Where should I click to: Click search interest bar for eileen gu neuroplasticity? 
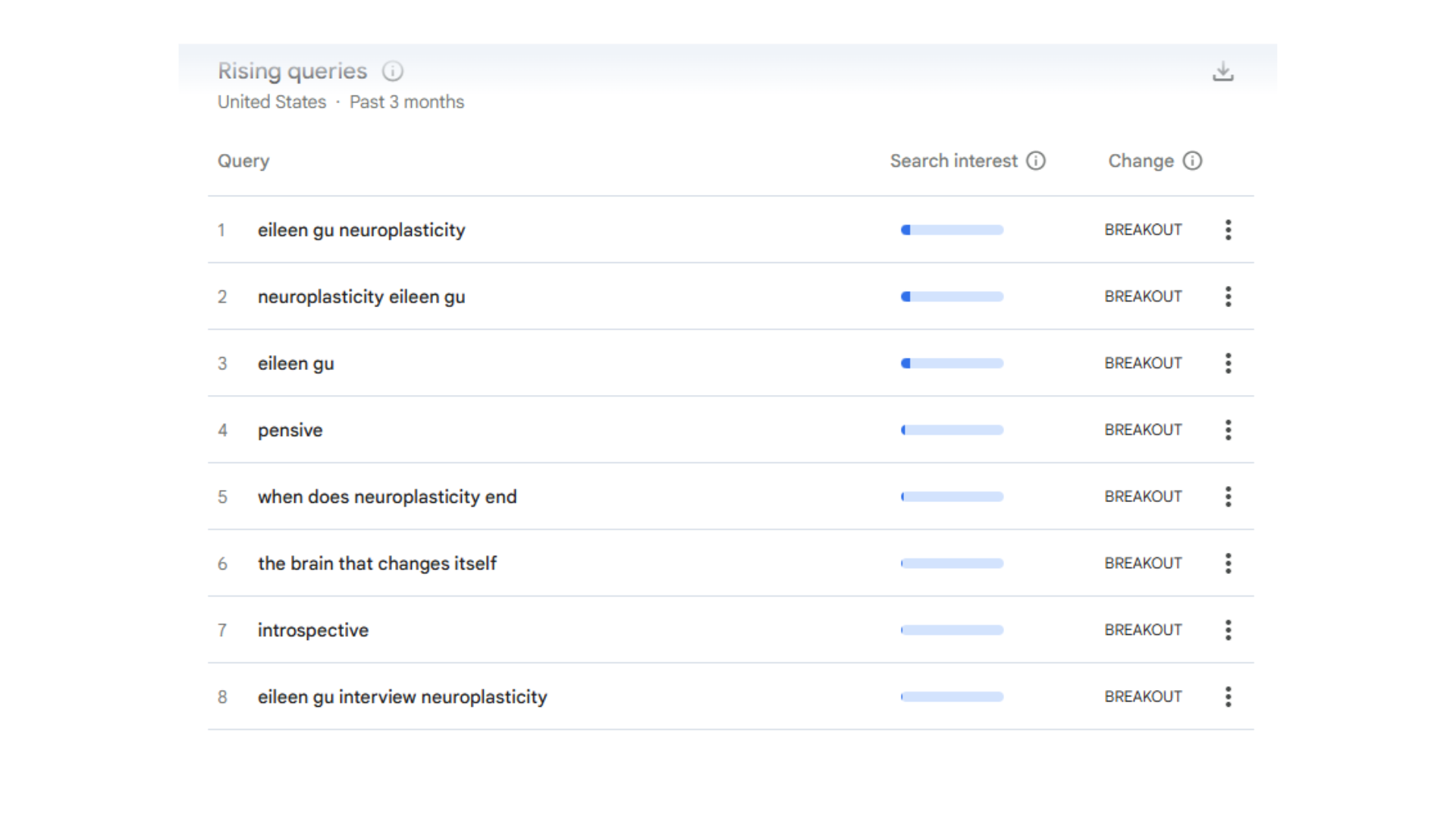pos(952,230)
